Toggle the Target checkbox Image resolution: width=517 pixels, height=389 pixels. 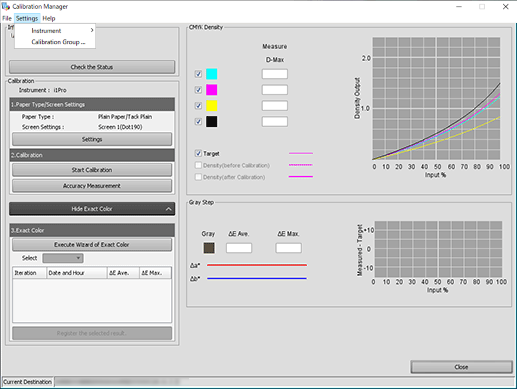[198, 153]
